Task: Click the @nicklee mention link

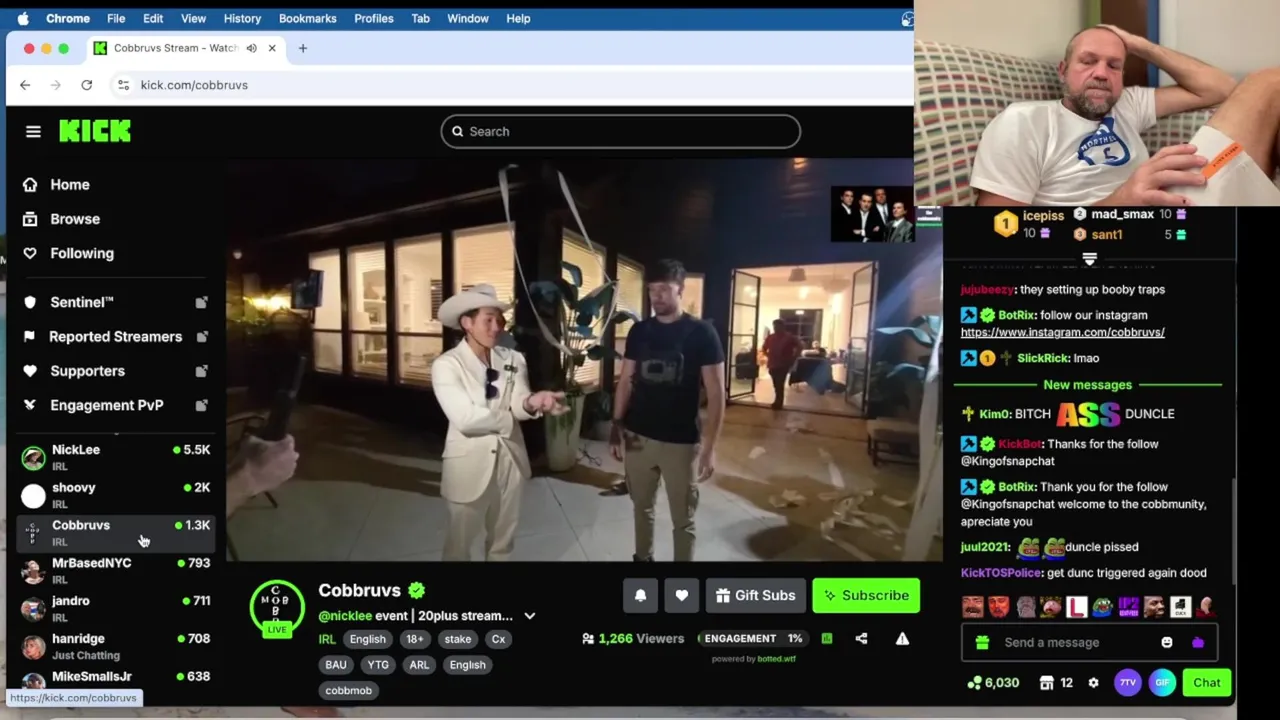Action: pos(345,616)
